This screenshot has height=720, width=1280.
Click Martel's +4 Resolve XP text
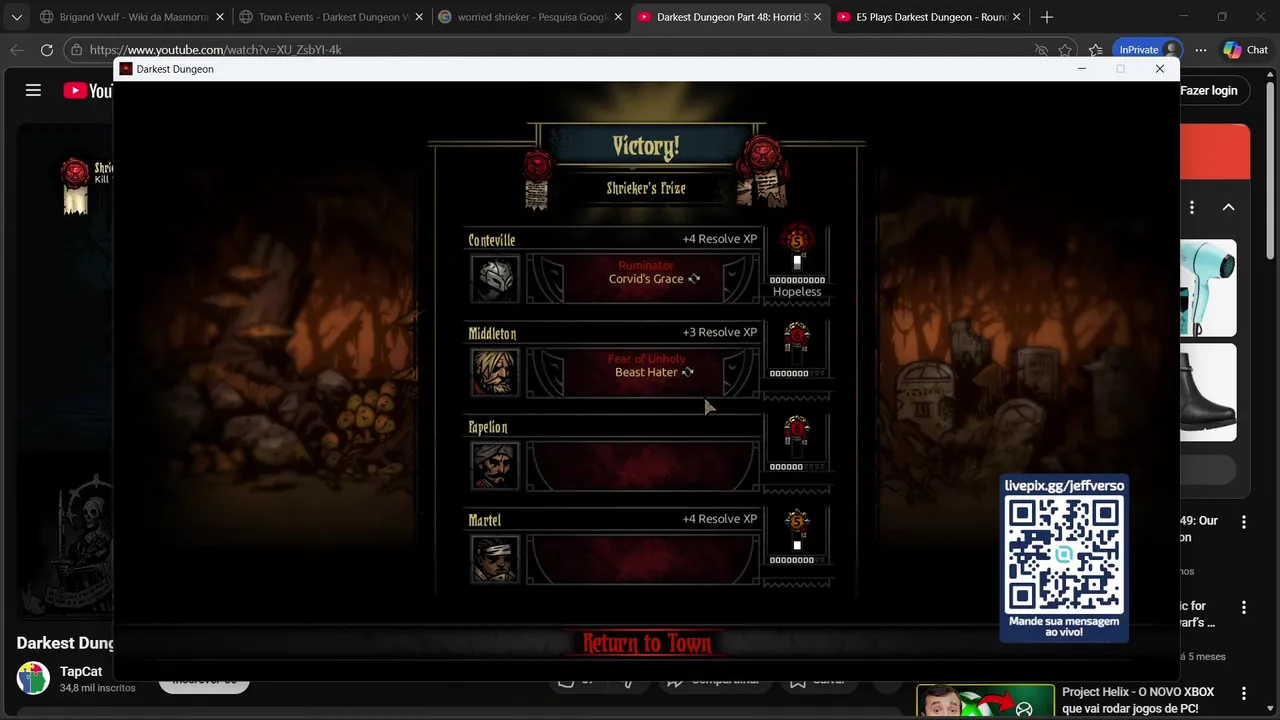point(720,519)
